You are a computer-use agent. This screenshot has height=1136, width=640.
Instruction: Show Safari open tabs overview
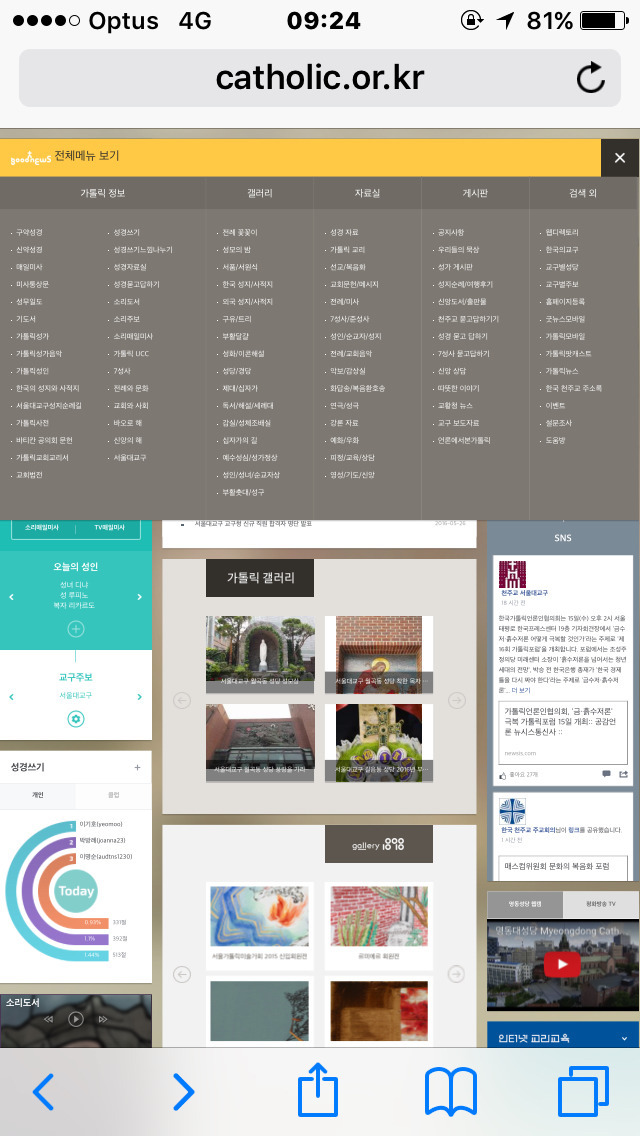[x=583, y=1091]
